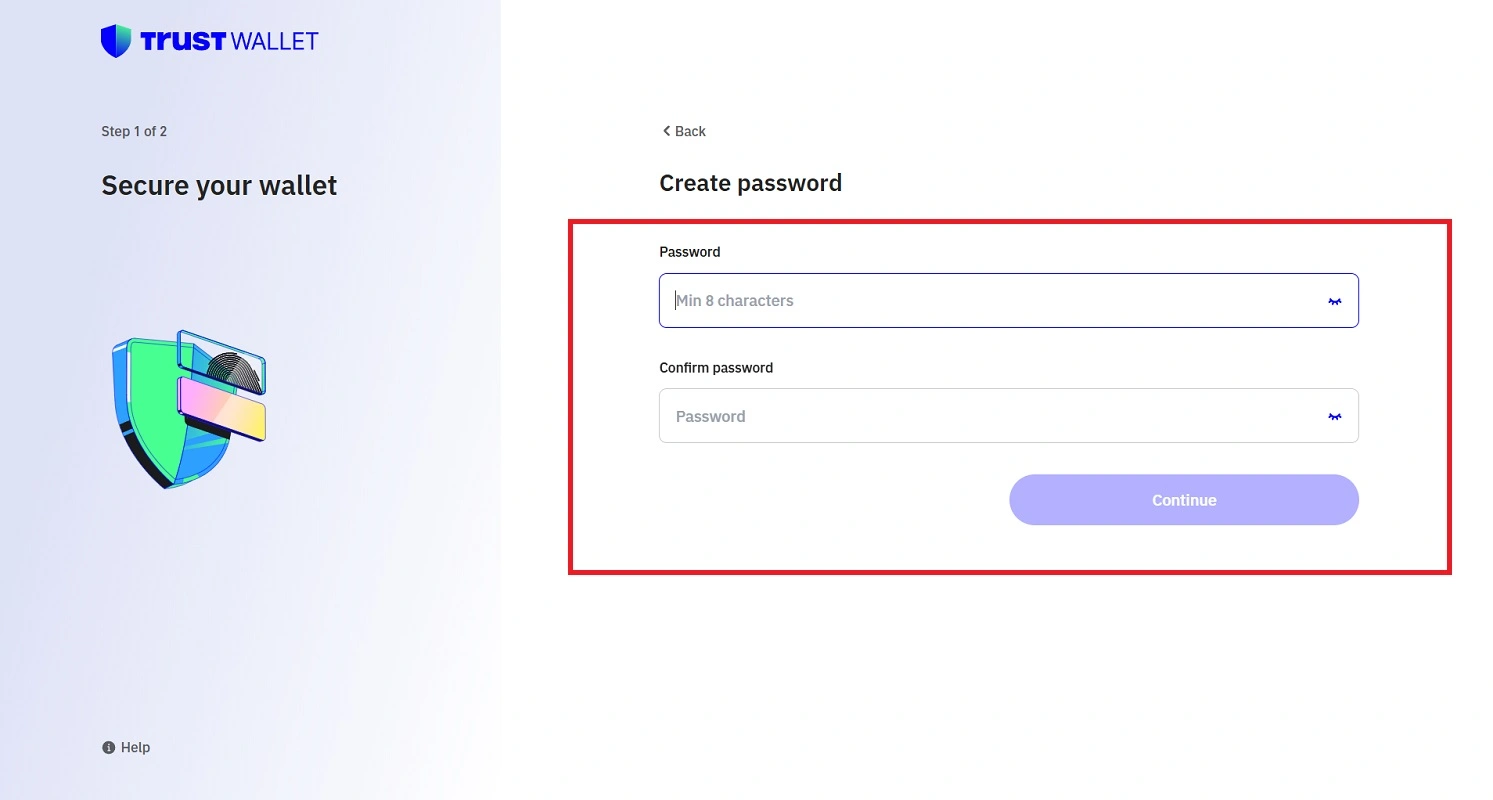Screen dimensions: 1493x800
Task: Expand details via the Back disclosure chevron
Action: (667, 131)
